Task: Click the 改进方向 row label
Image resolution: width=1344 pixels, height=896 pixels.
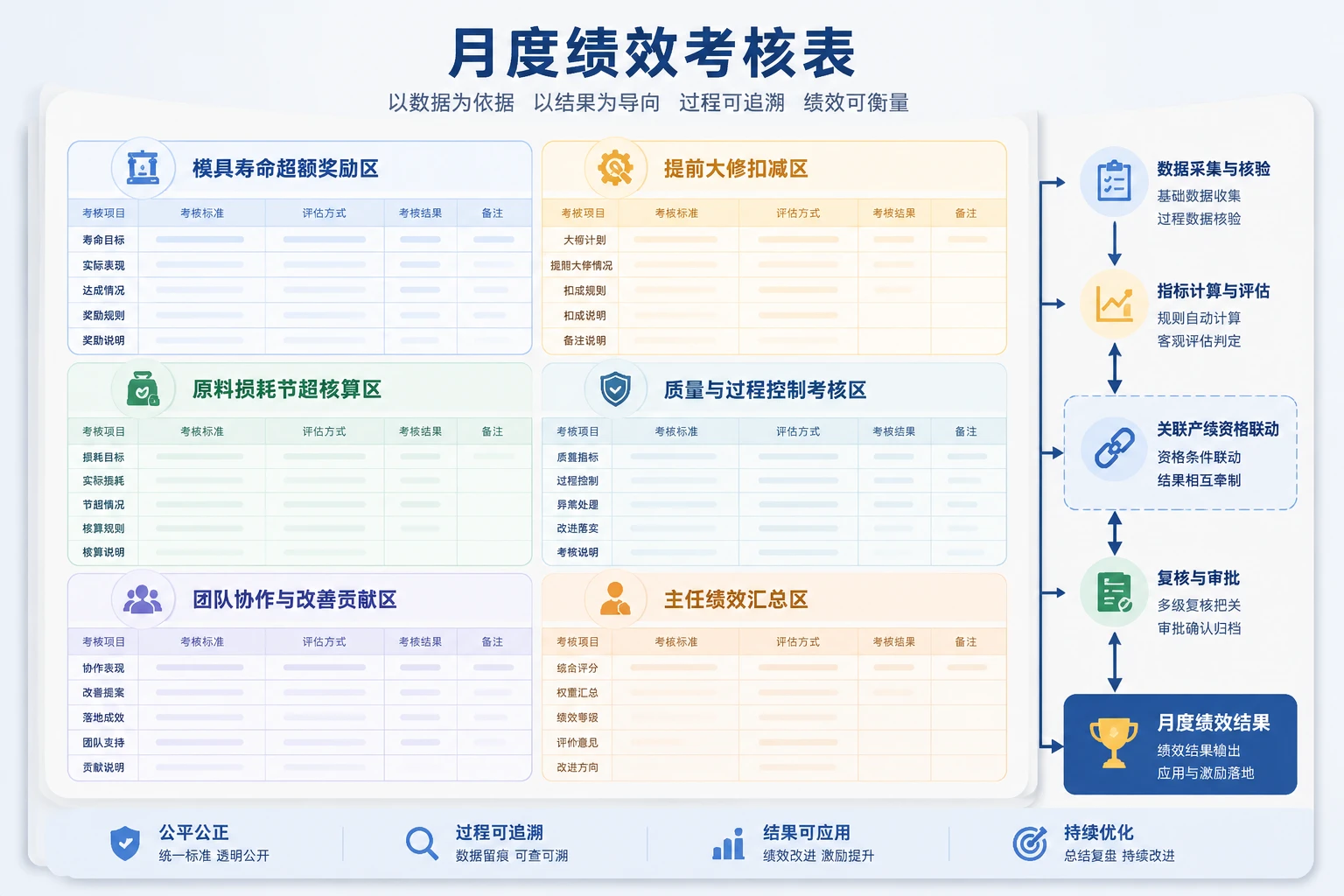Action: tap(577, 767)
